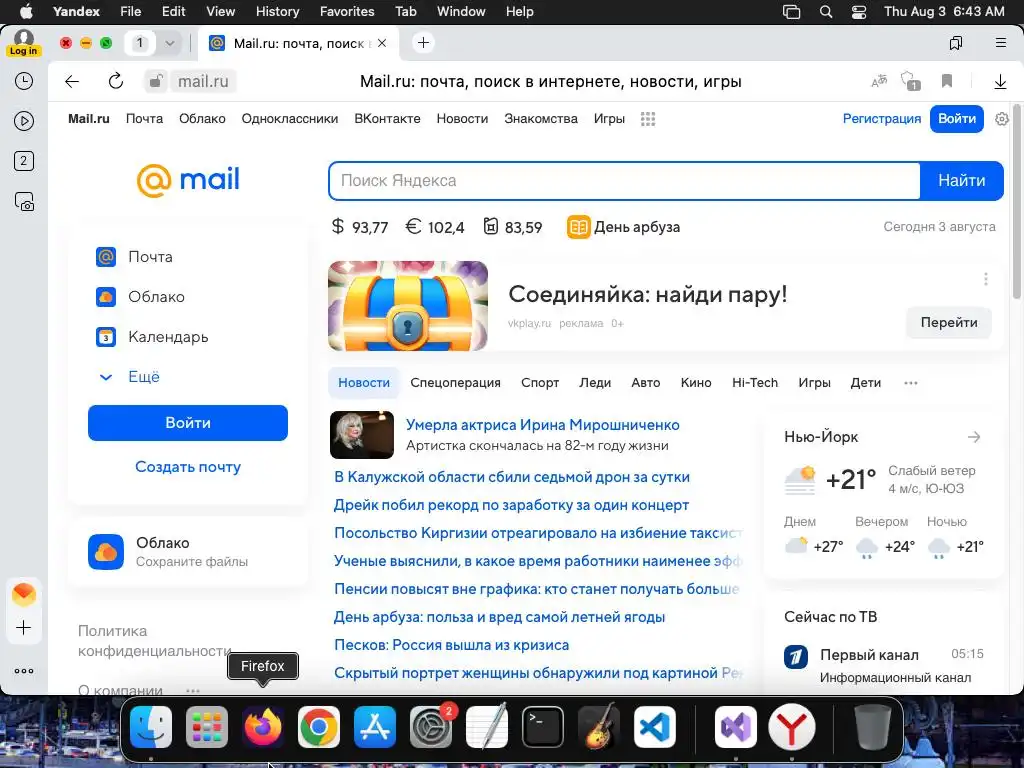This screenshot has height=768, width=1024.
Task: Click the euro rate 102,4
Action: [x=435, y=227]
